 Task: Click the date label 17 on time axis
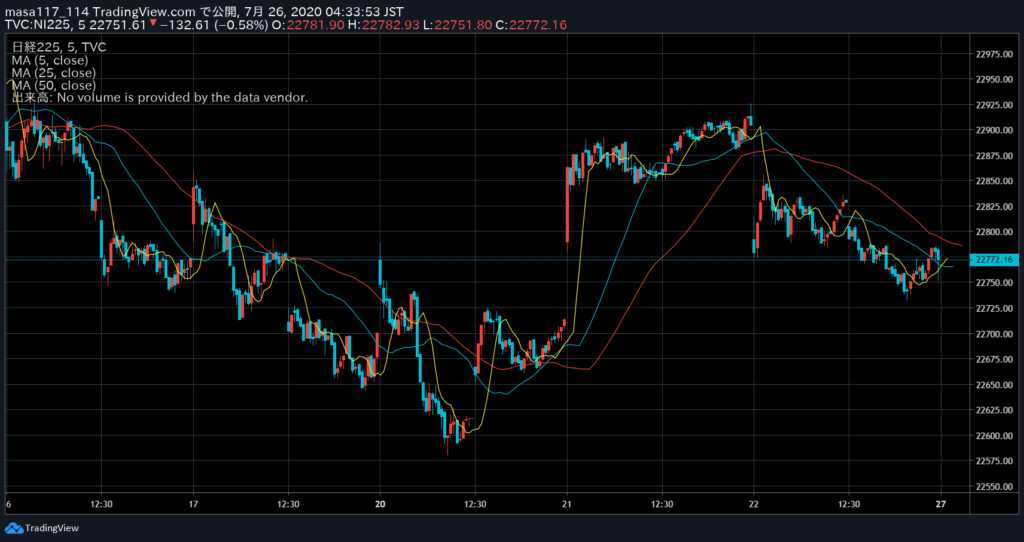(193, 504)
